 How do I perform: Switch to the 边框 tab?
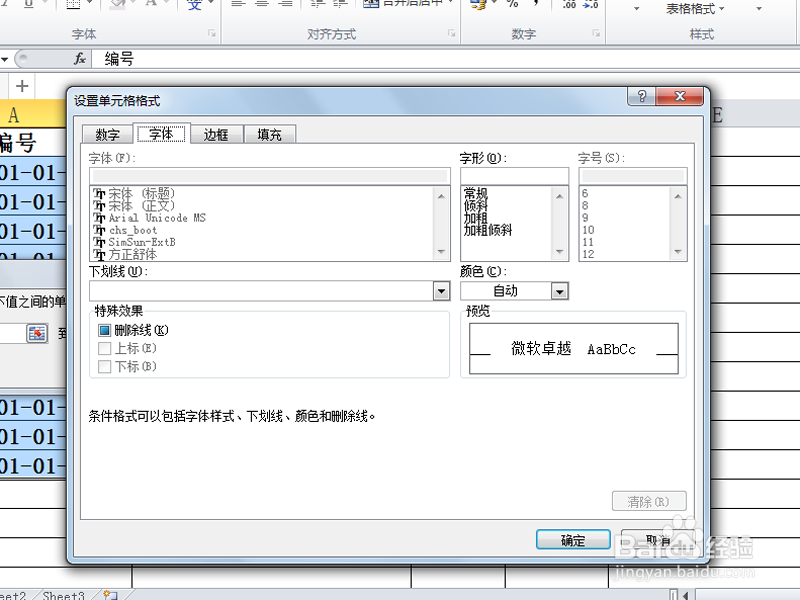click(x=216, y=135)
